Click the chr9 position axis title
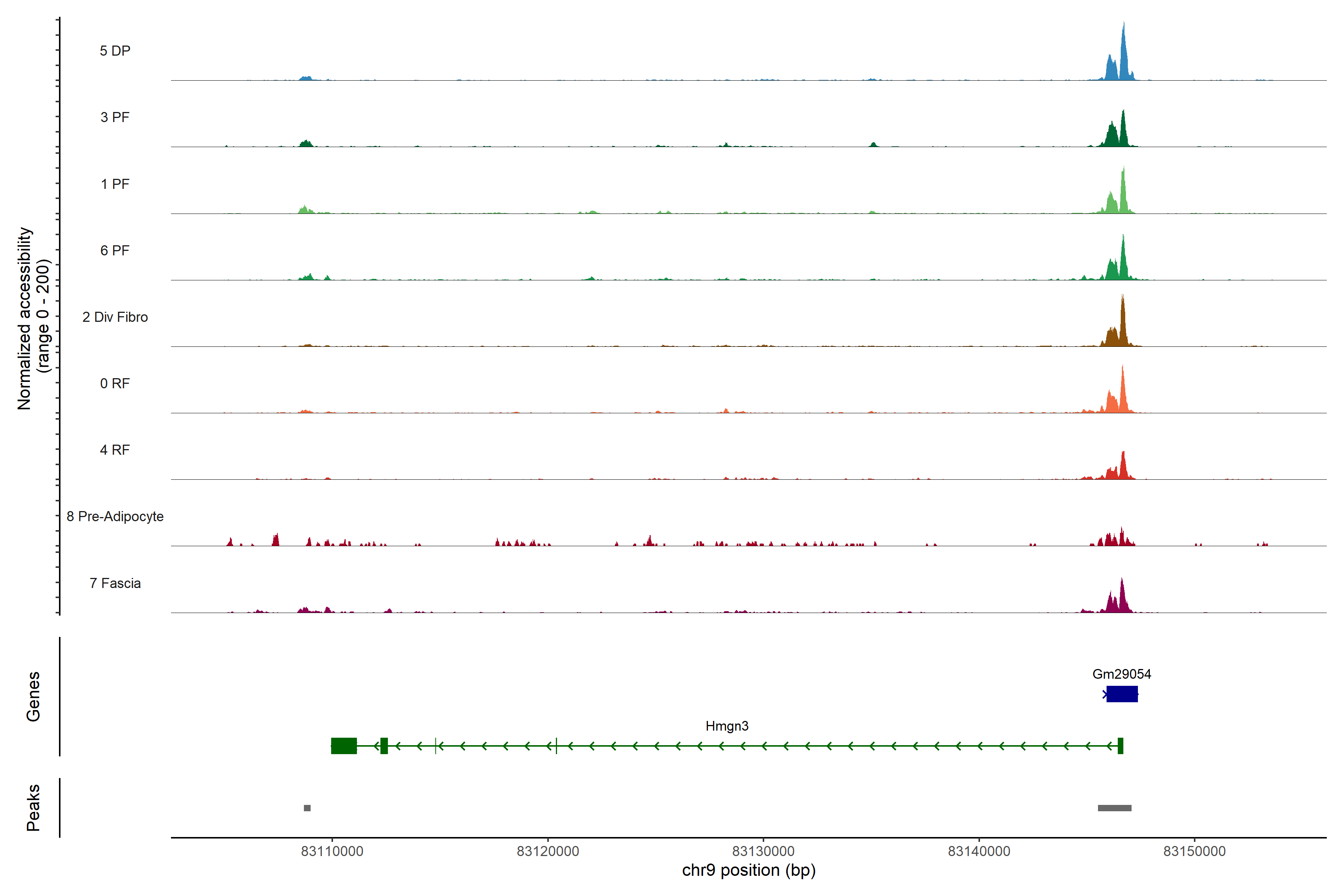This screenshot has width=1344, height=896. click(x=749, y=870)
